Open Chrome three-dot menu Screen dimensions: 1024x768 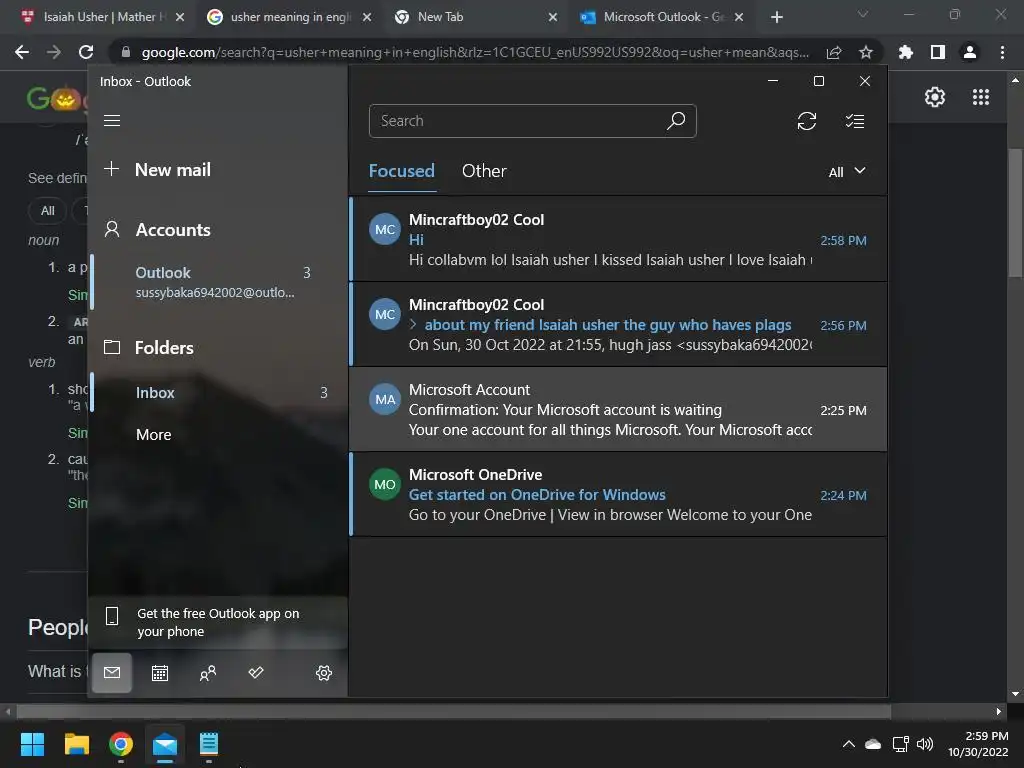[x=1002, y=52]
